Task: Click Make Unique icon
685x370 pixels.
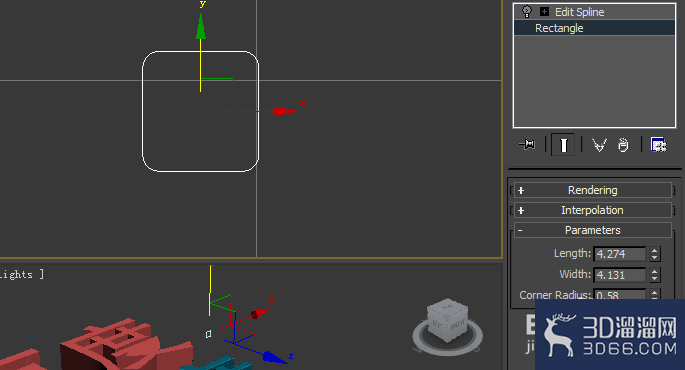Action: click(599, 145)
